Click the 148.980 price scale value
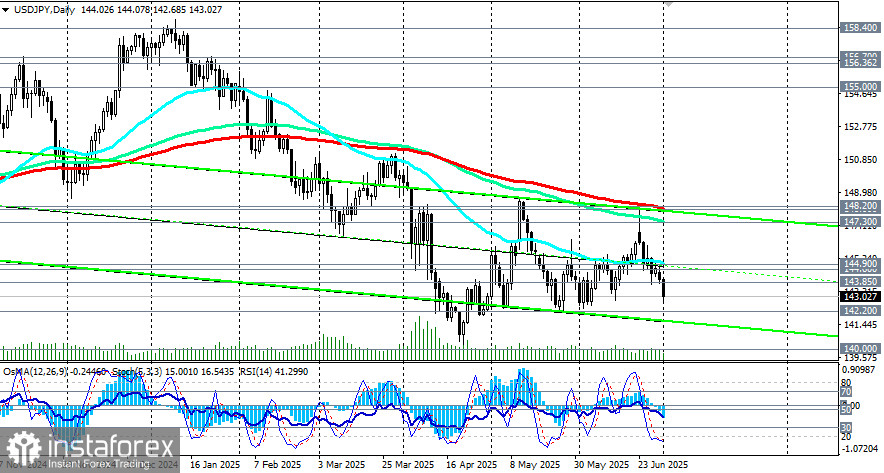This screenshot has width=884, height=473. (x=860, y=192)
